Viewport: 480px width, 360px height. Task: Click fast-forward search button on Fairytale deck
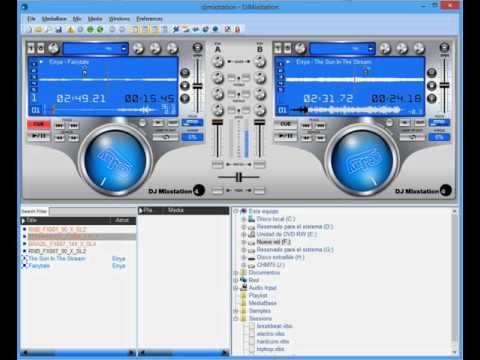point(74,137)
